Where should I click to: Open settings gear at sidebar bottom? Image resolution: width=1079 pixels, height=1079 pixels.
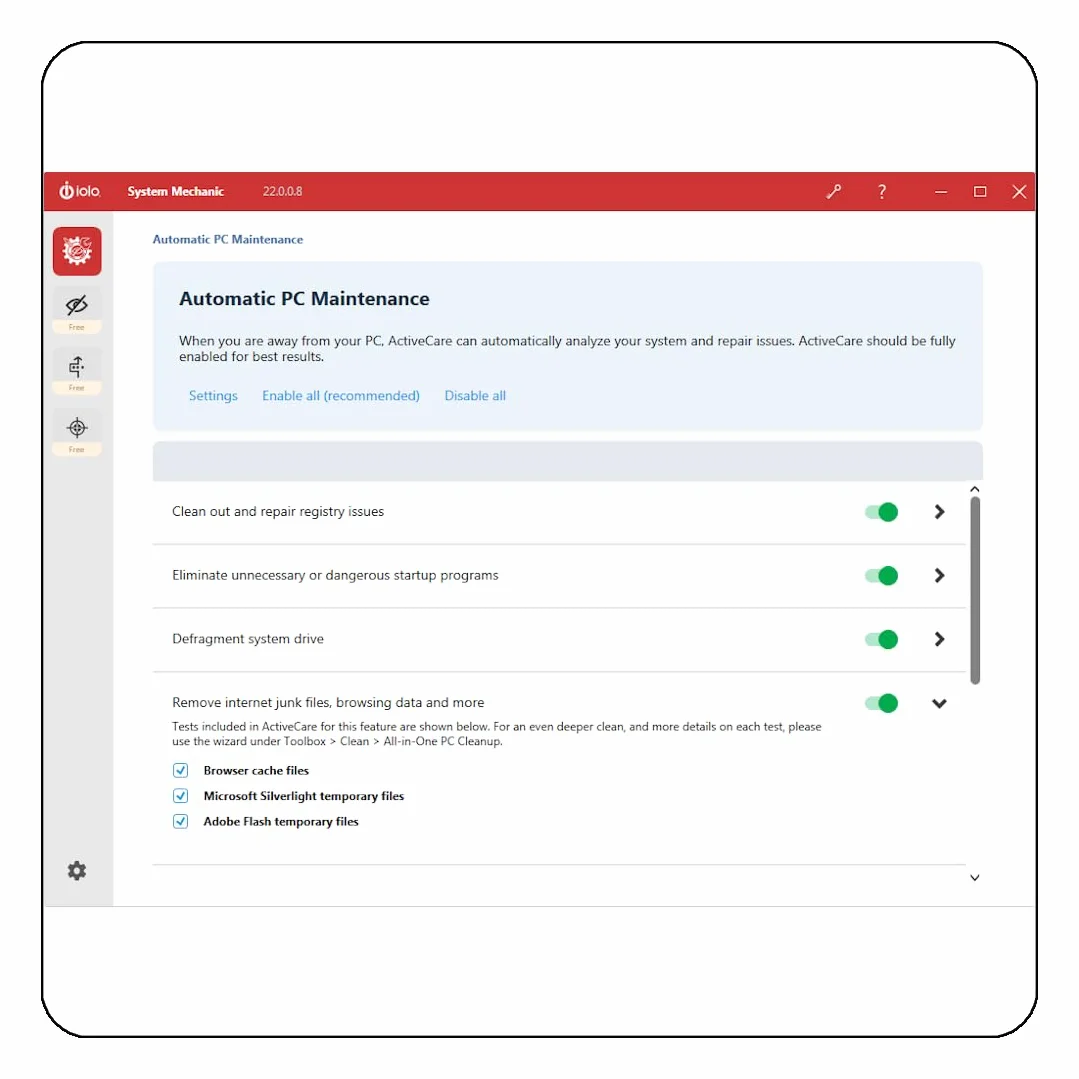pos(77,870)
